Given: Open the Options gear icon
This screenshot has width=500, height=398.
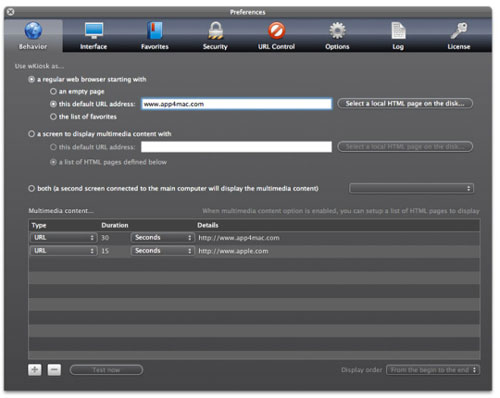Looking at the screenshot, I should 337,30.
